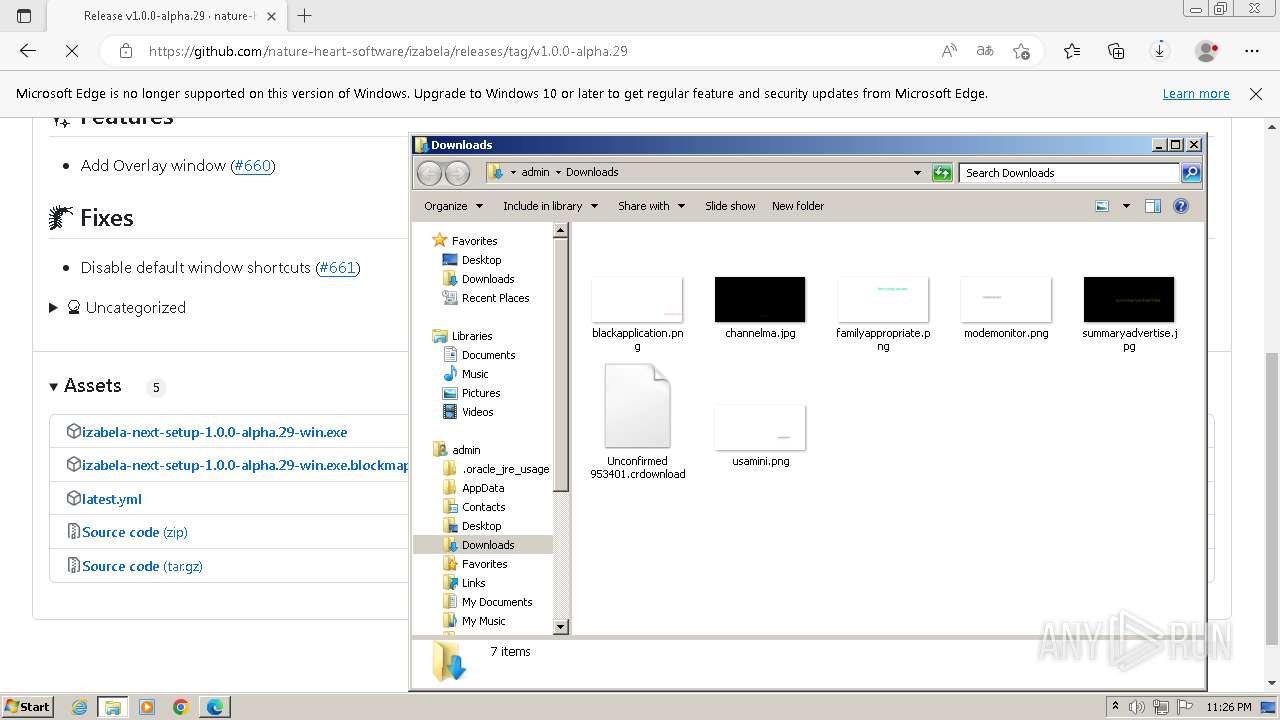Download Source code (zip)
The height and width of the screenshot is (720, 1280).
coord(135,532)
